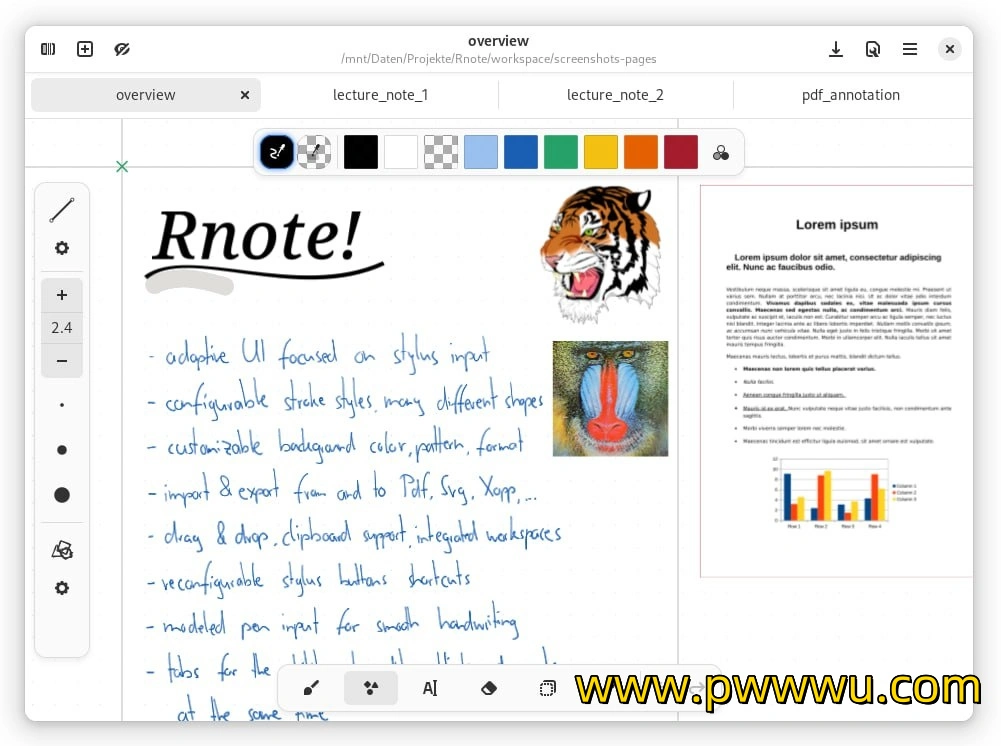Choose the yellow color swatch
The image size is (1001, 746).
click(x=601, y=152)
